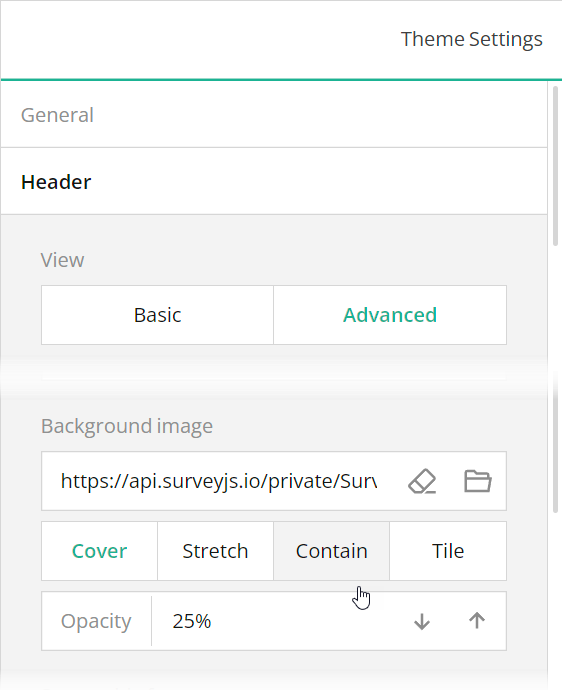Increase opacity with the up arrow
562x690 pixels.
[x=477, y=621]
